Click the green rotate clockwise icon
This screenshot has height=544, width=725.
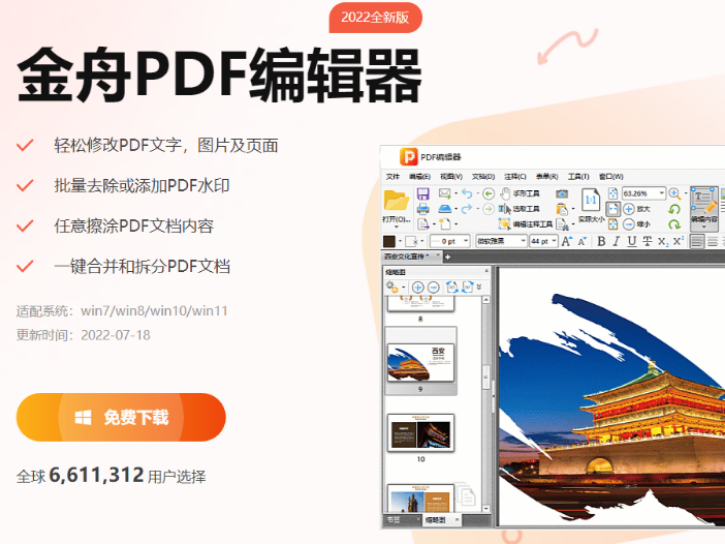674,224
